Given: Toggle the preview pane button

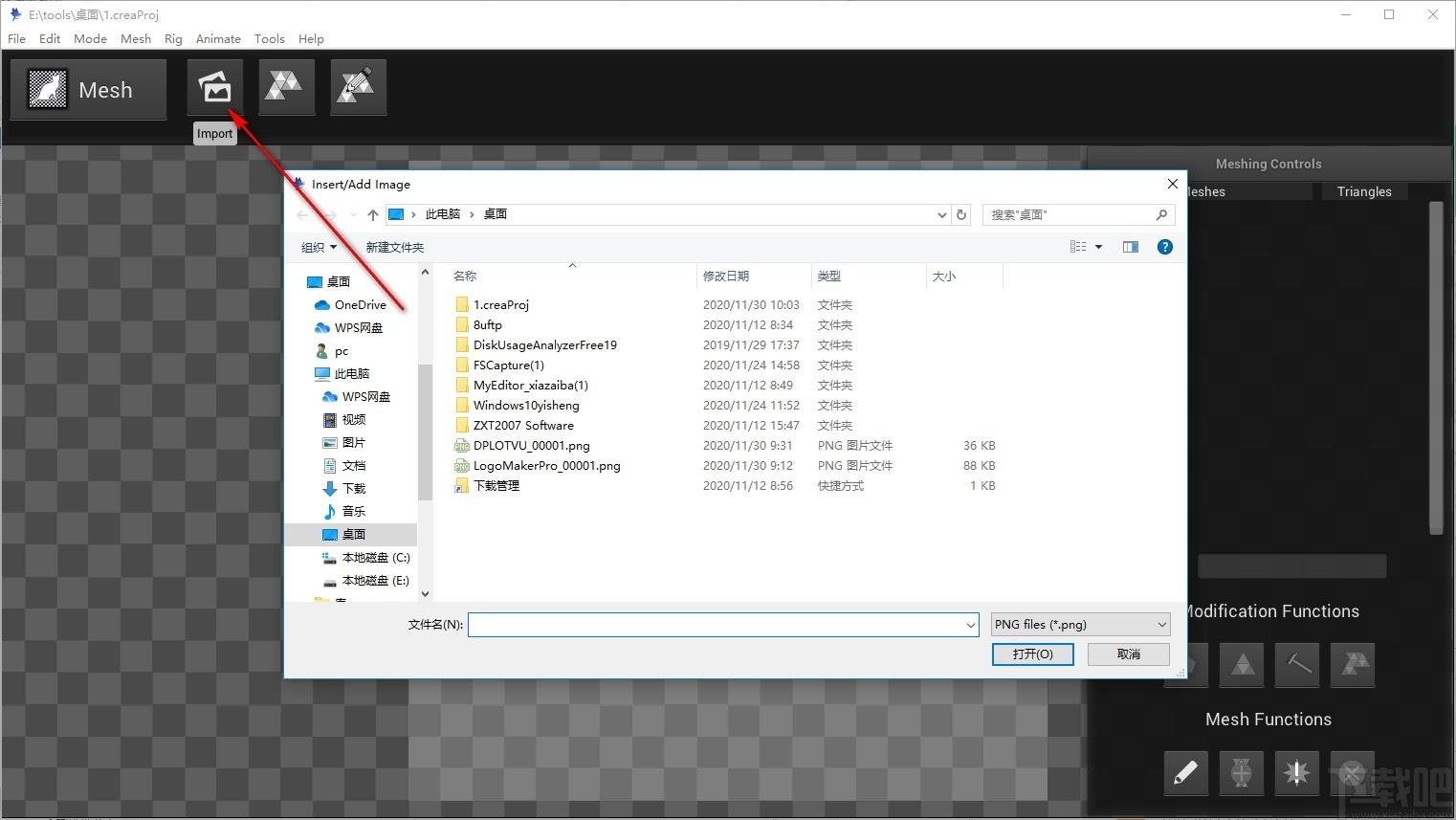Looking at the screenshot, I should pyautogui.click(x=1131, y=247).
